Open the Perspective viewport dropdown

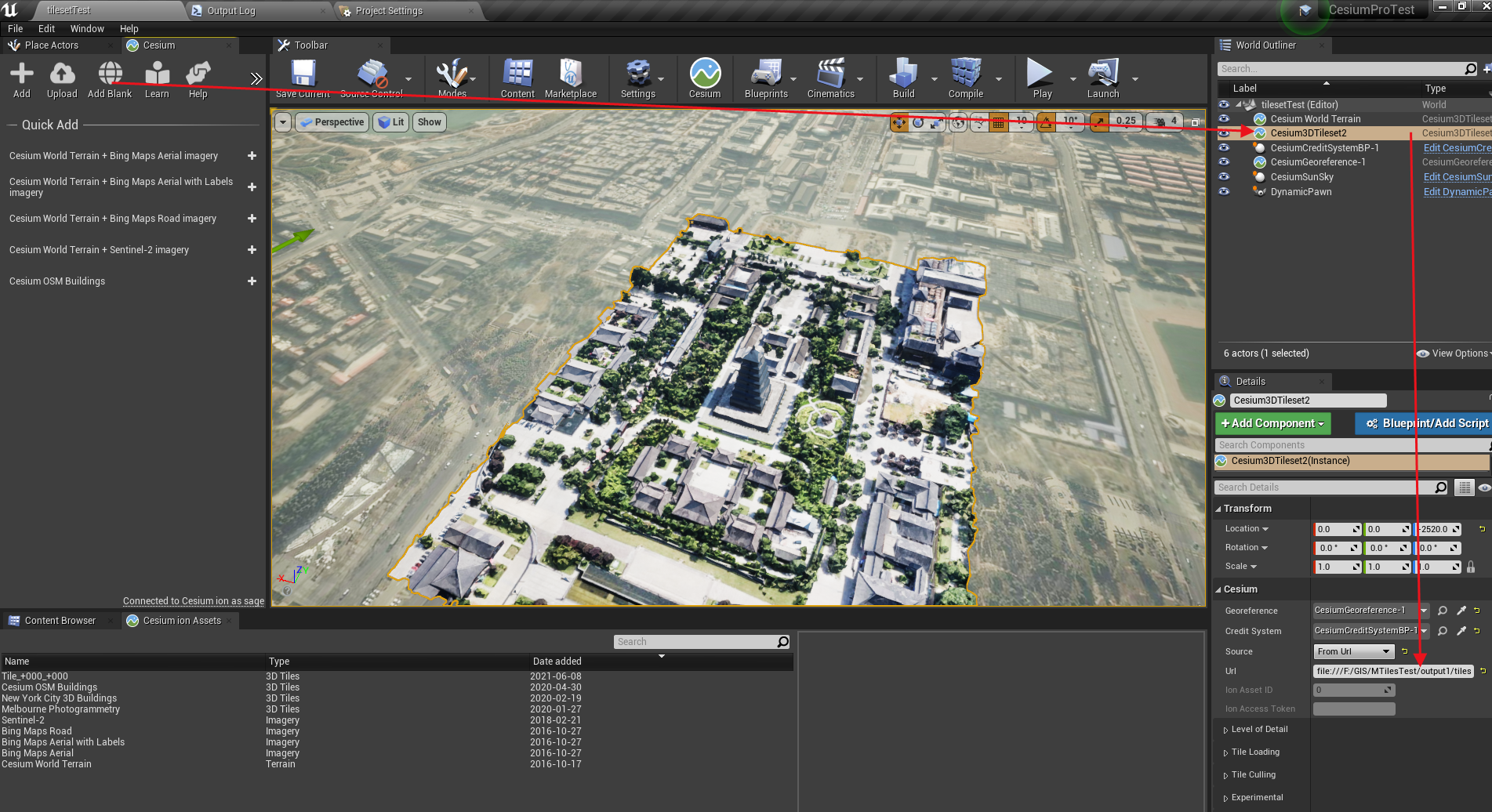point(332,121)
